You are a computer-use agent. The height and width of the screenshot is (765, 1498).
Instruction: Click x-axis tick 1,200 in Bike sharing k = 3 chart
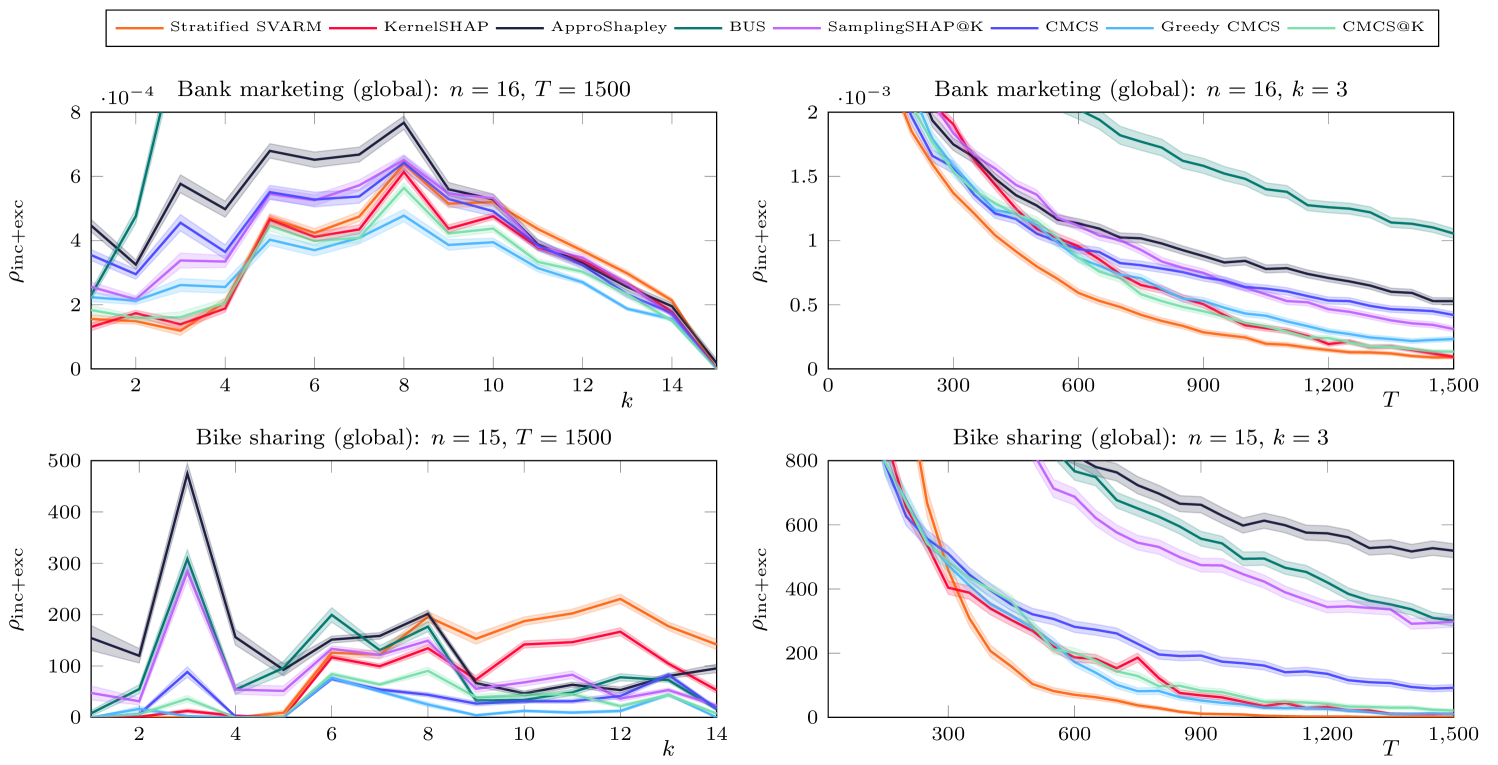[1328, 736]
